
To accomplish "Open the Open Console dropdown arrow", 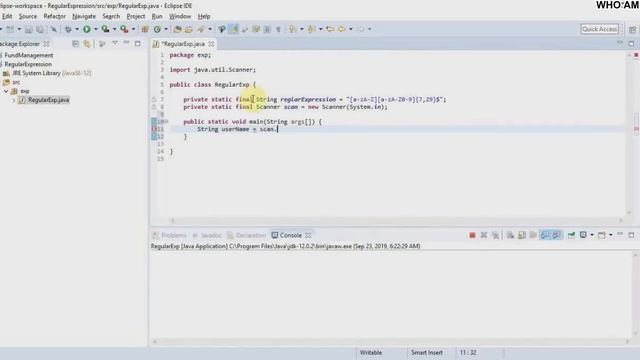I will 611,235.
